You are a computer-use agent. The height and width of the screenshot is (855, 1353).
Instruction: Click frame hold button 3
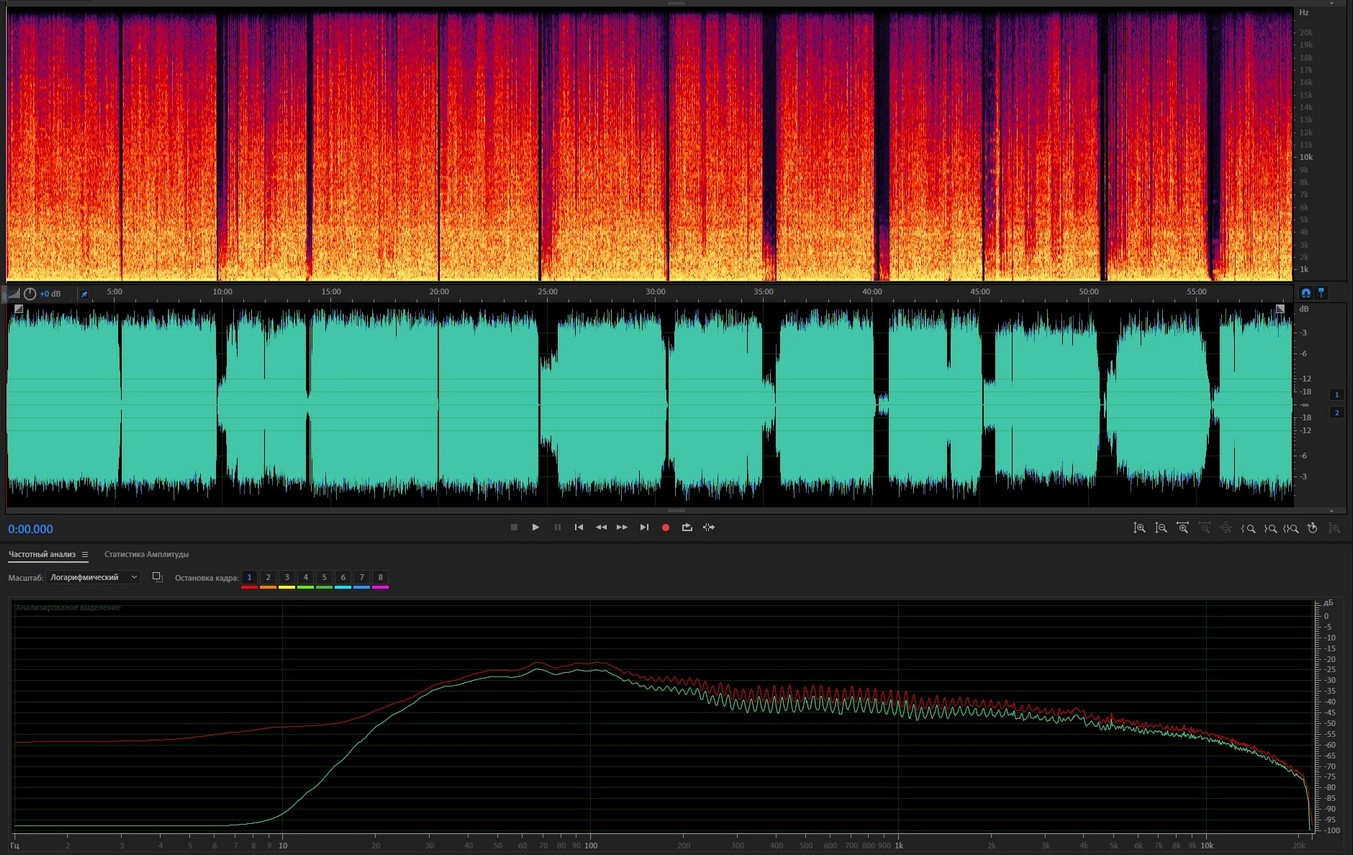point(286,578)
